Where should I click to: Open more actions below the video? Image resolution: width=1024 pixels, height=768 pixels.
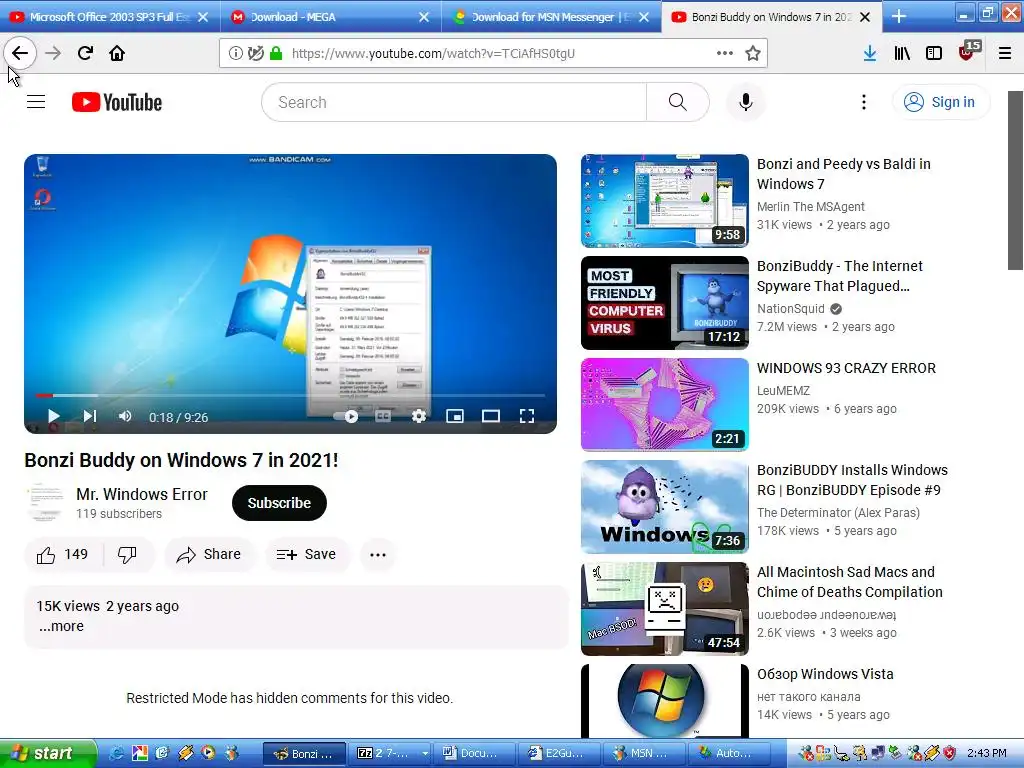[377, 554]
